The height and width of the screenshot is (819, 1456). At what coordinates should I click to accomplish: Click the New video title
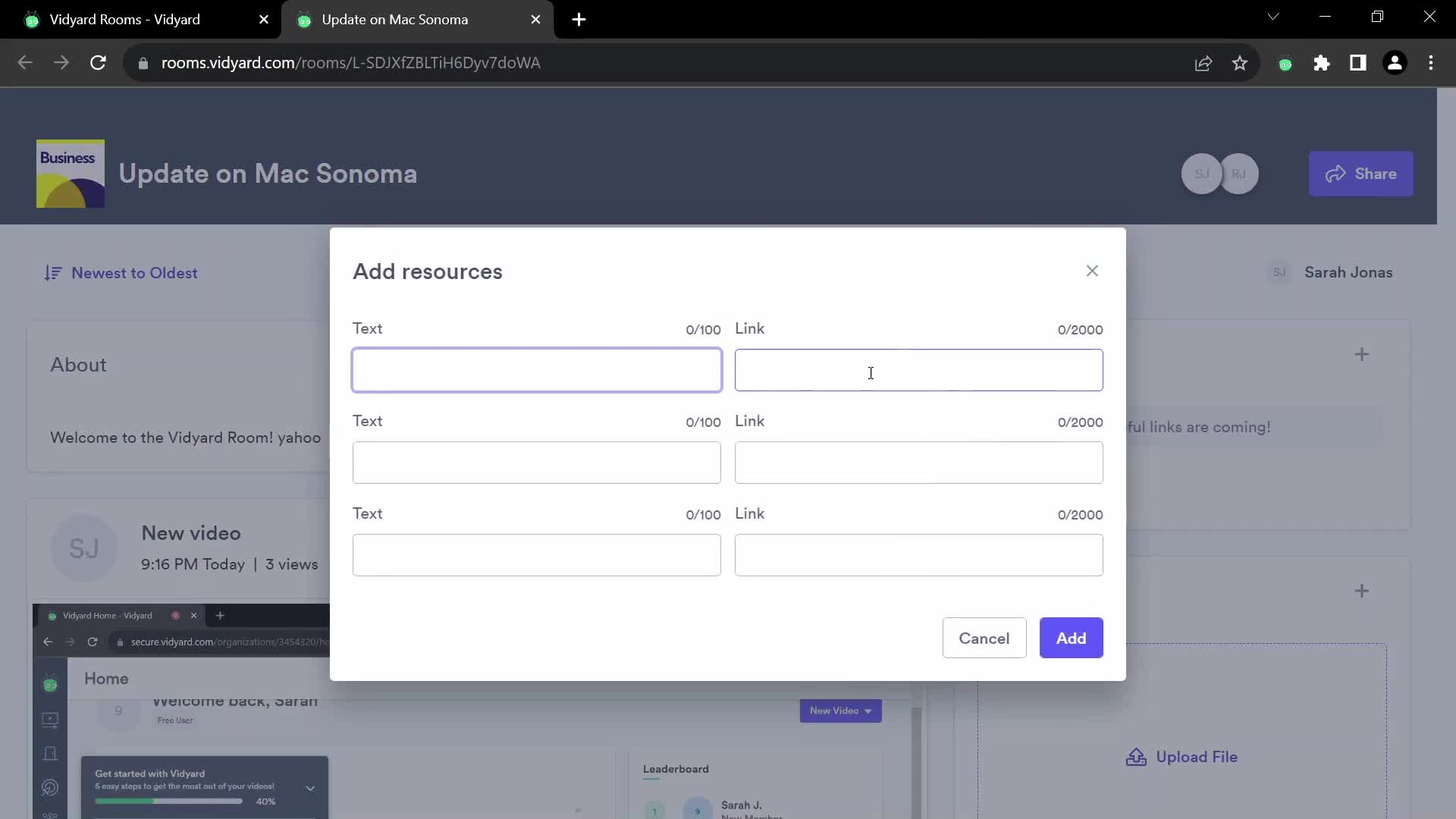point(191,533)
